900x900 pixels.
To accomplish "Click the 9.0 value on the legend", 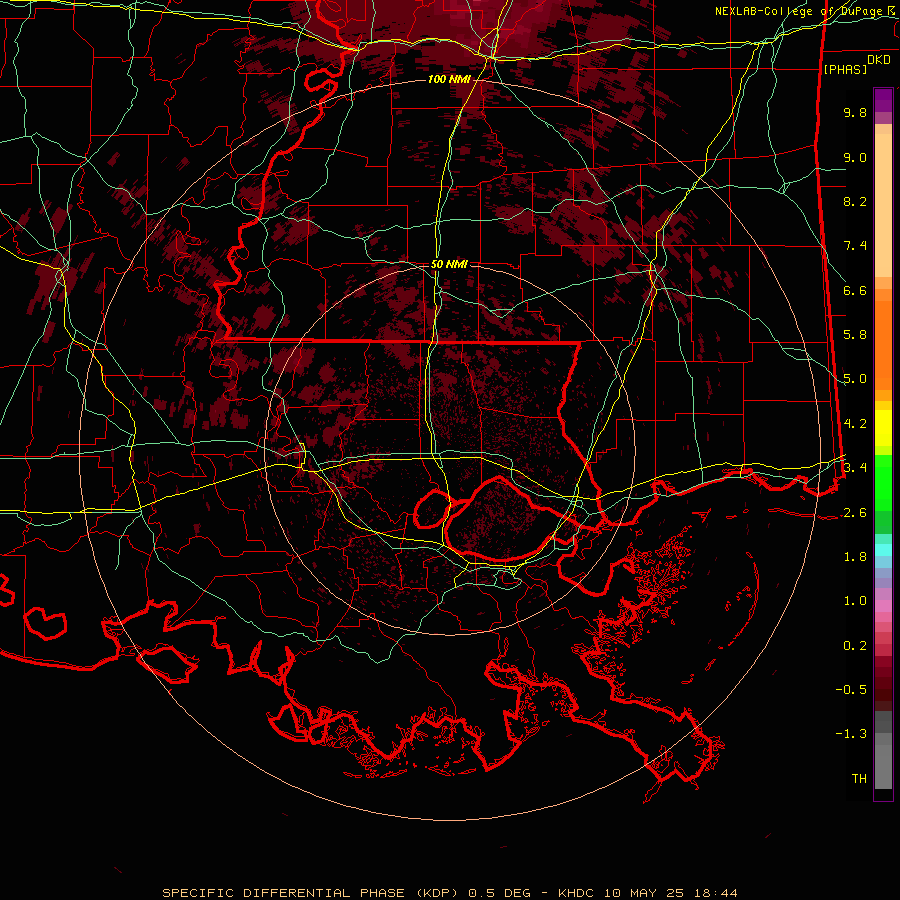I will pos(855,157).
